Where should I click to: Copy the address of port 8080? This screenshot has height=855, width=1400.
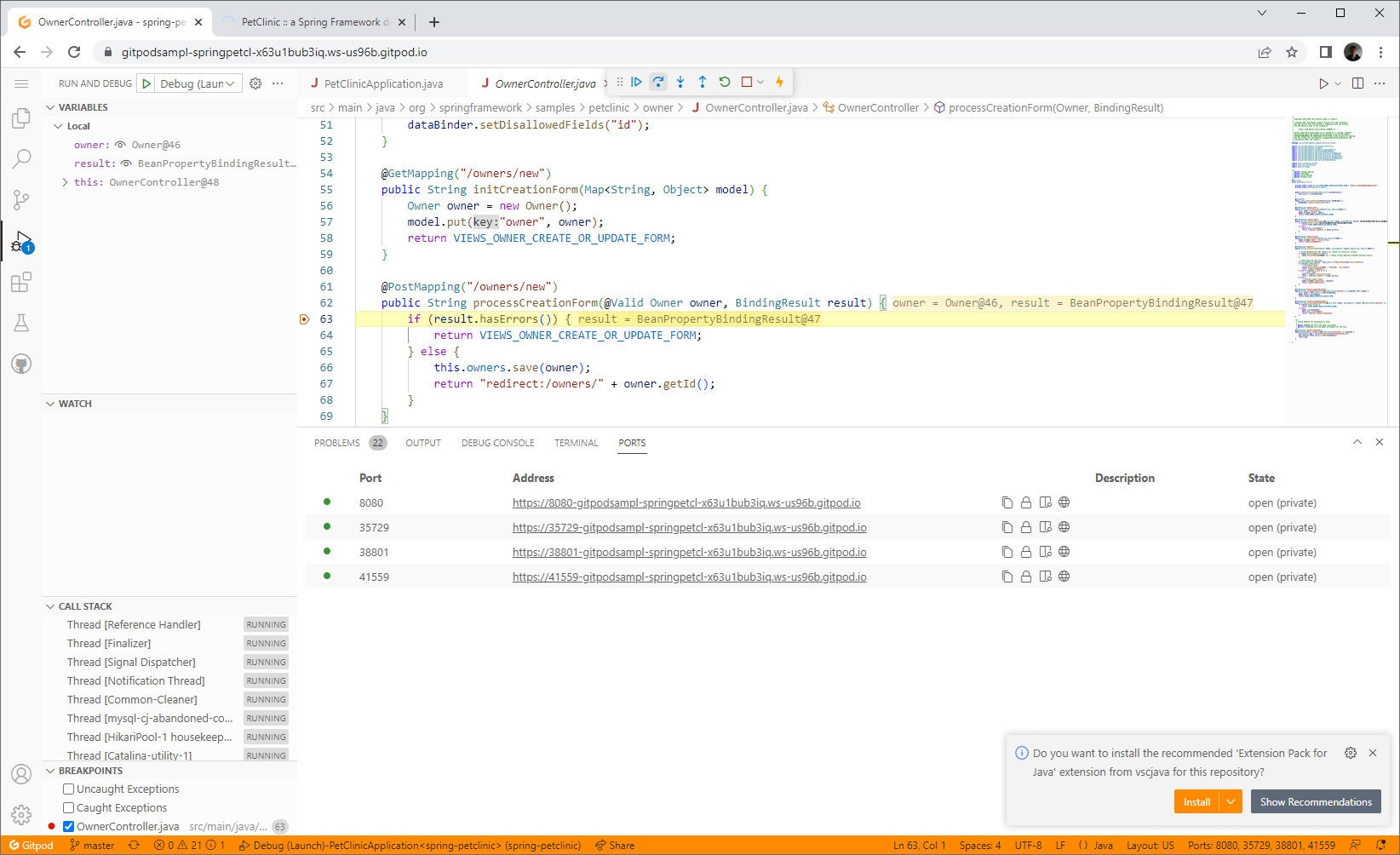(x=1007, y=502)
